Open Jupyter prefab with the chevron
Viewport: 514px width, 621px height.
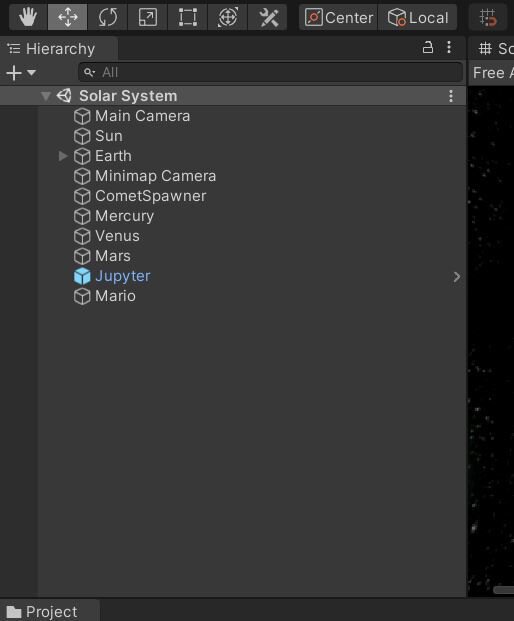pyautogui.click(x=457, y=277)
